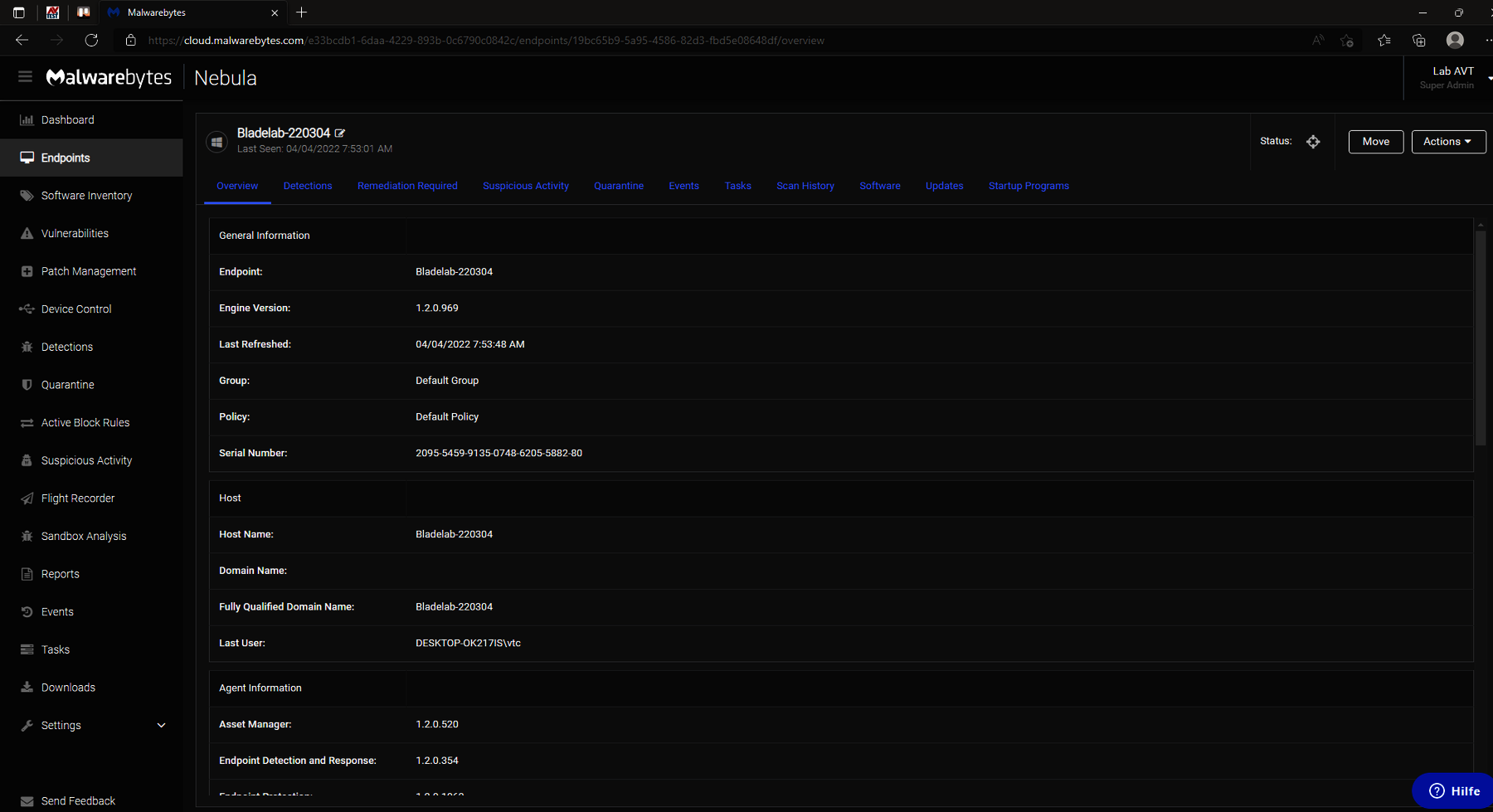Click the Move button
1493x812 pixels.
(x=1375, y=142)
